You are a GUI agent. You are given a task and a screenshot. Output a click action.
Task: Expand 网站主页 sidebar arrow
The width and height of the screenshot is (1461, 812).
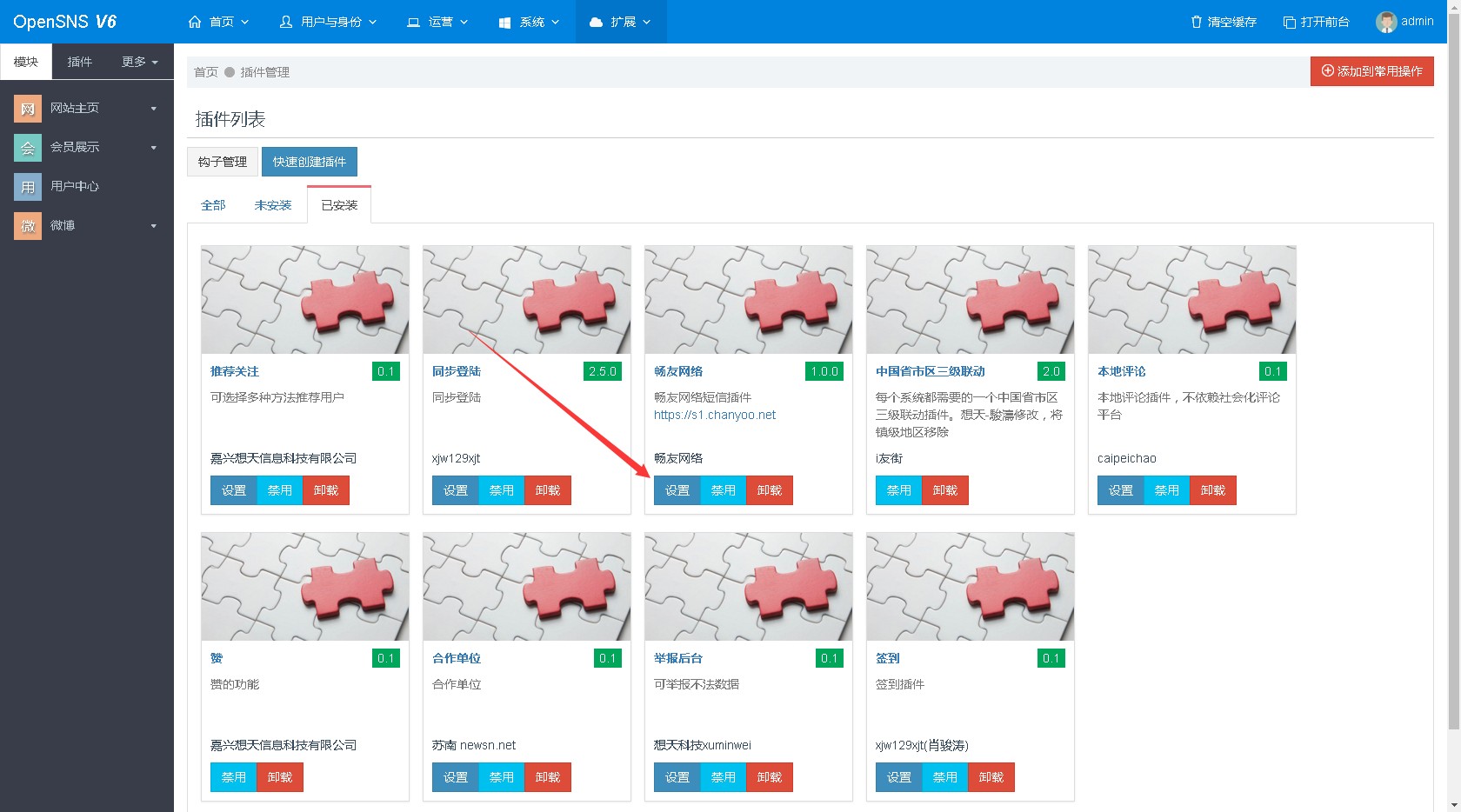[x=154, y=109]
